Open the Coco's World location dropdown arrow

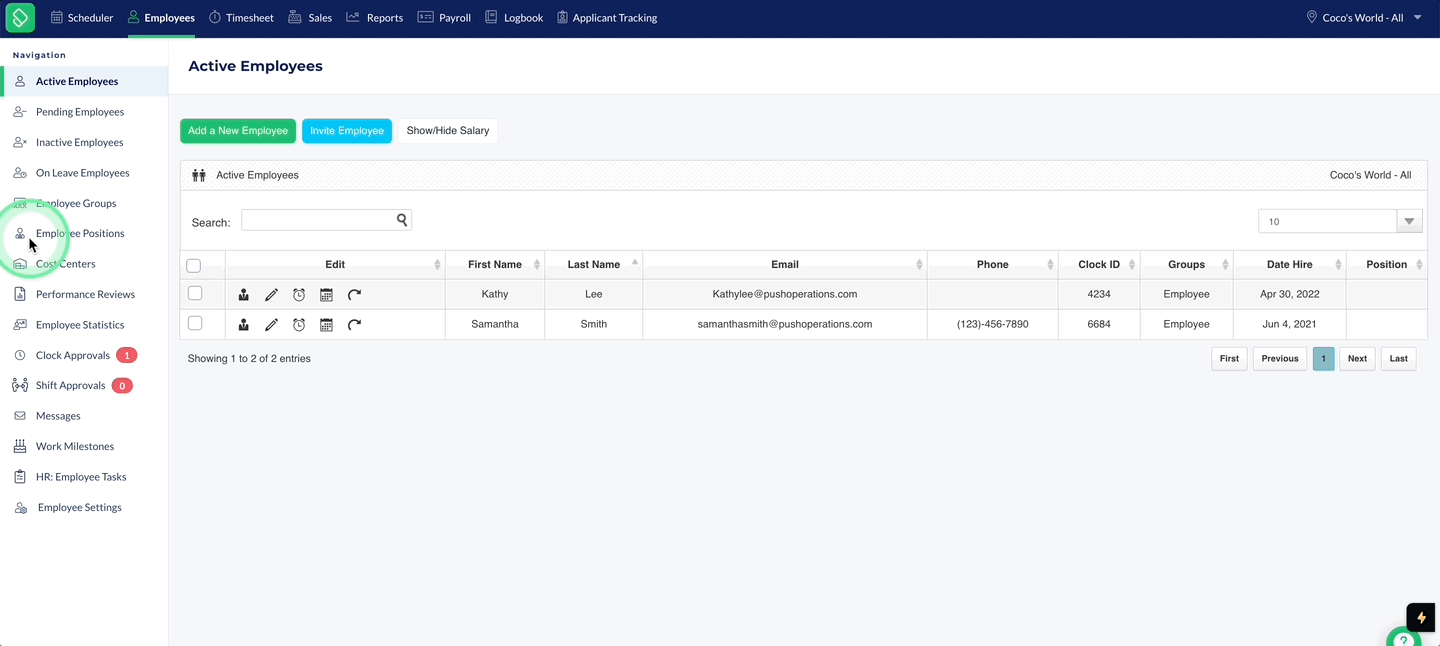pyautogui.click(x=1418, y=17)
